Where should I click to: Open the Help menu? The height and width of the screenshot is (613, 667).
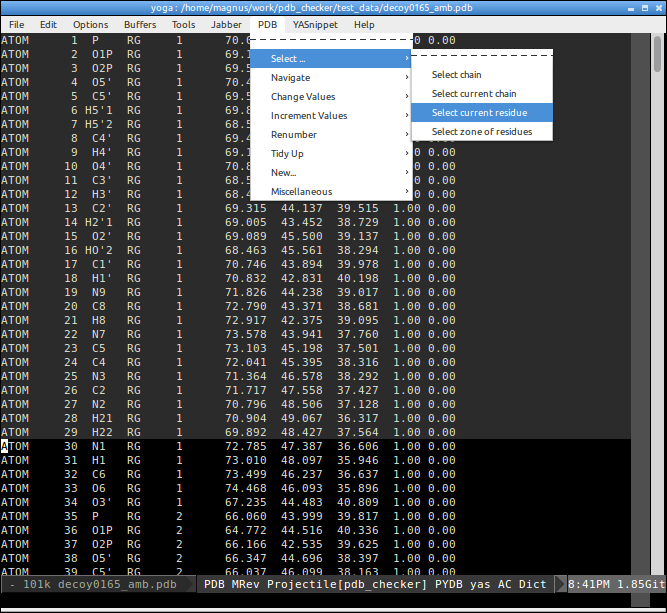point(364,25)
